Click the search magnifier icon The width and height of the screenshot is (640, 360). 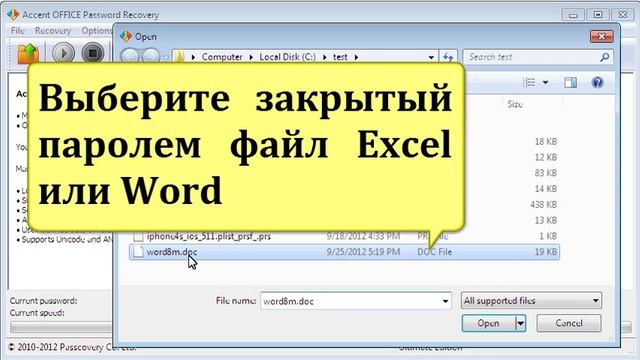click(604, 57)
